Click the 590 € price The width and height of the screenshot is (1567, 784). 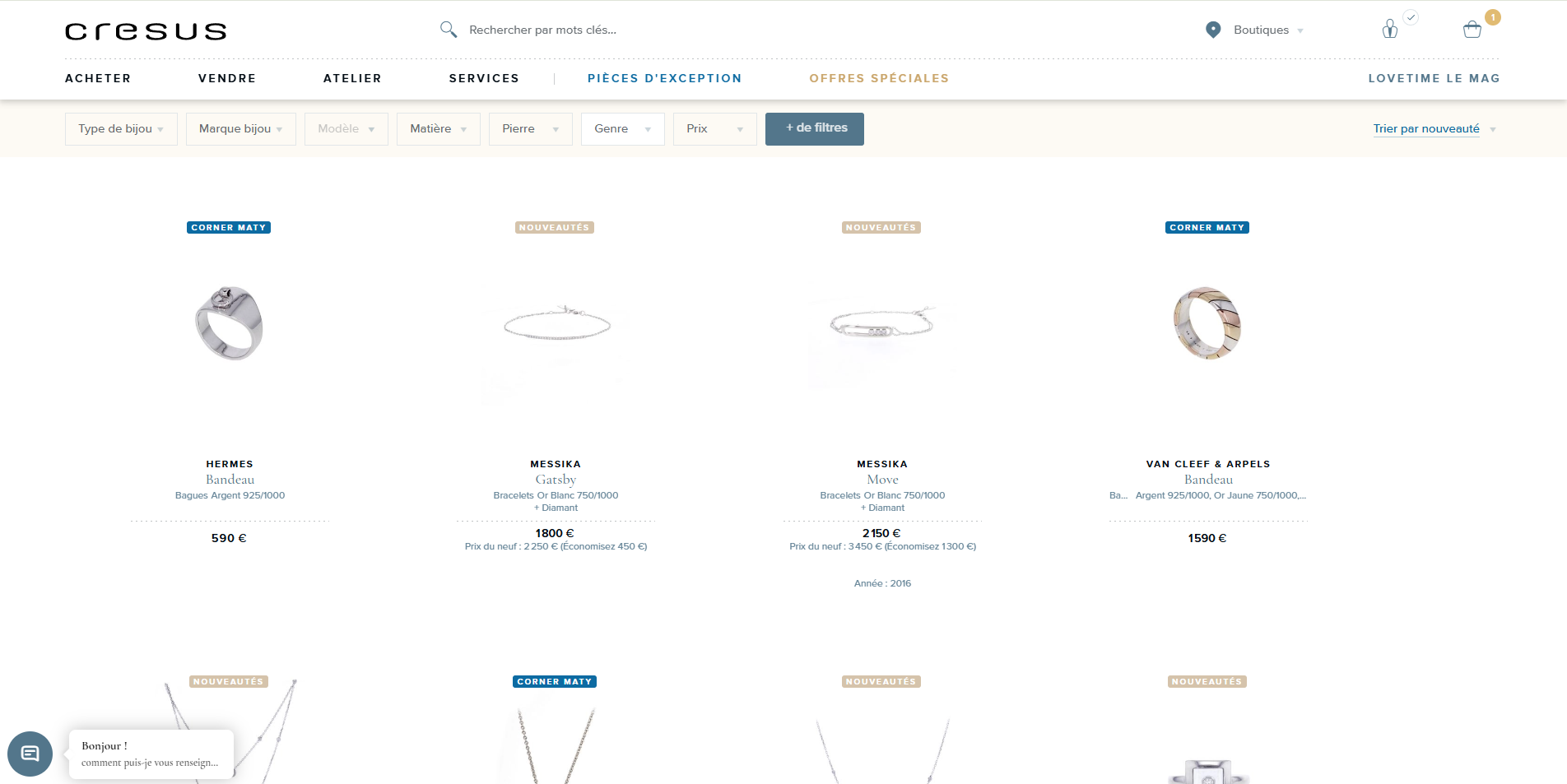(x=229, y=538)
